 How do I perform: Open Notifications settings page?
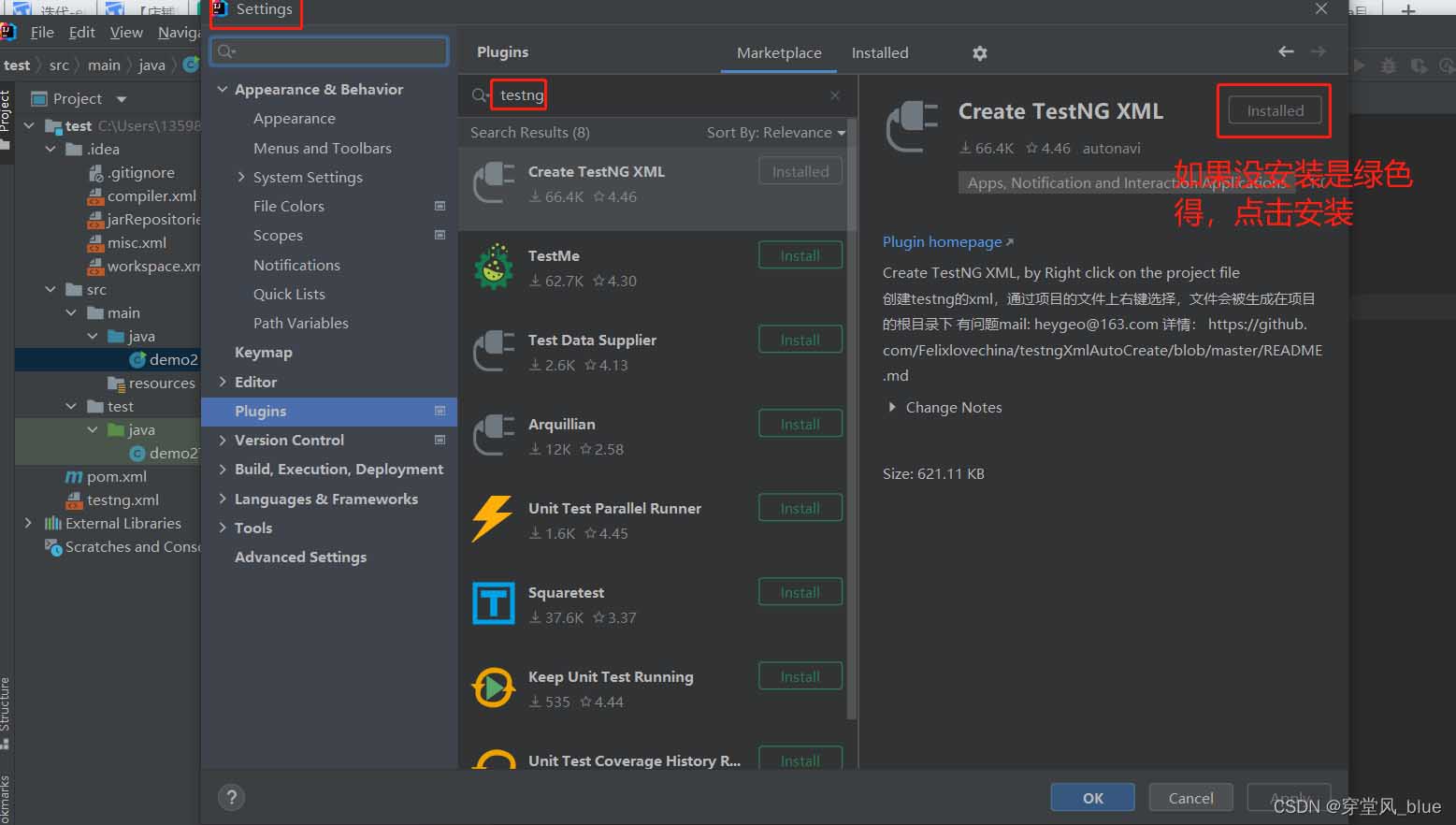click(x=296, y=265)
